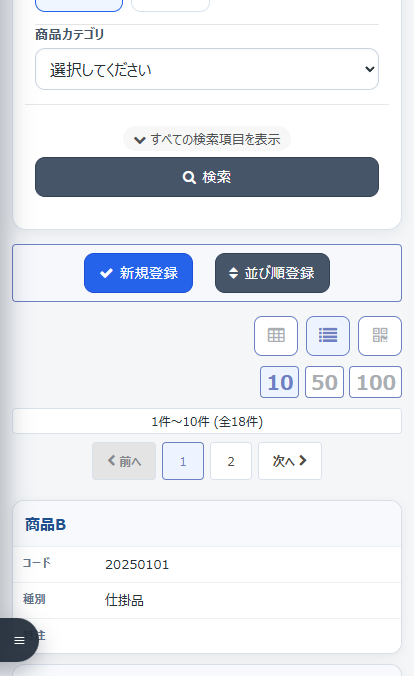Go to page 2
The image size is (414, 676).
pyautogui.click(x=231, y=461)
